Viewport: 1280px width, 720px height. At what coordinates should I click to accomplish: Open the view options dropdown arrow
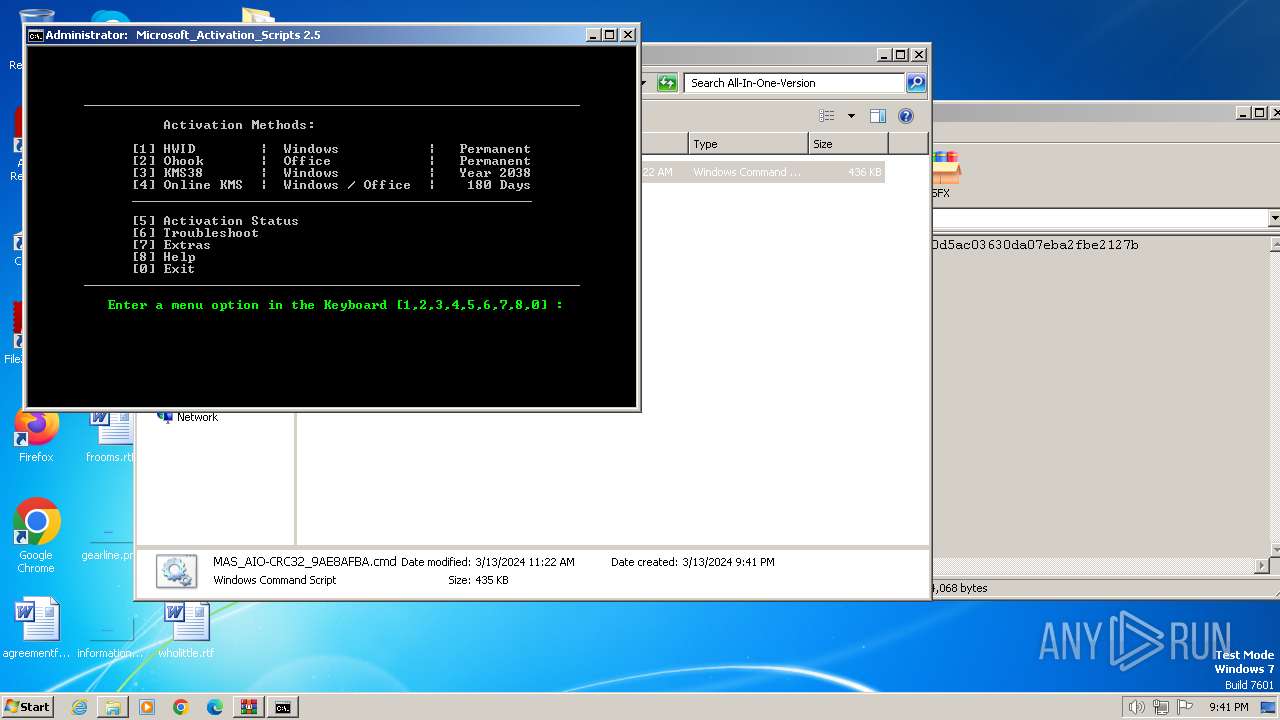851,116
